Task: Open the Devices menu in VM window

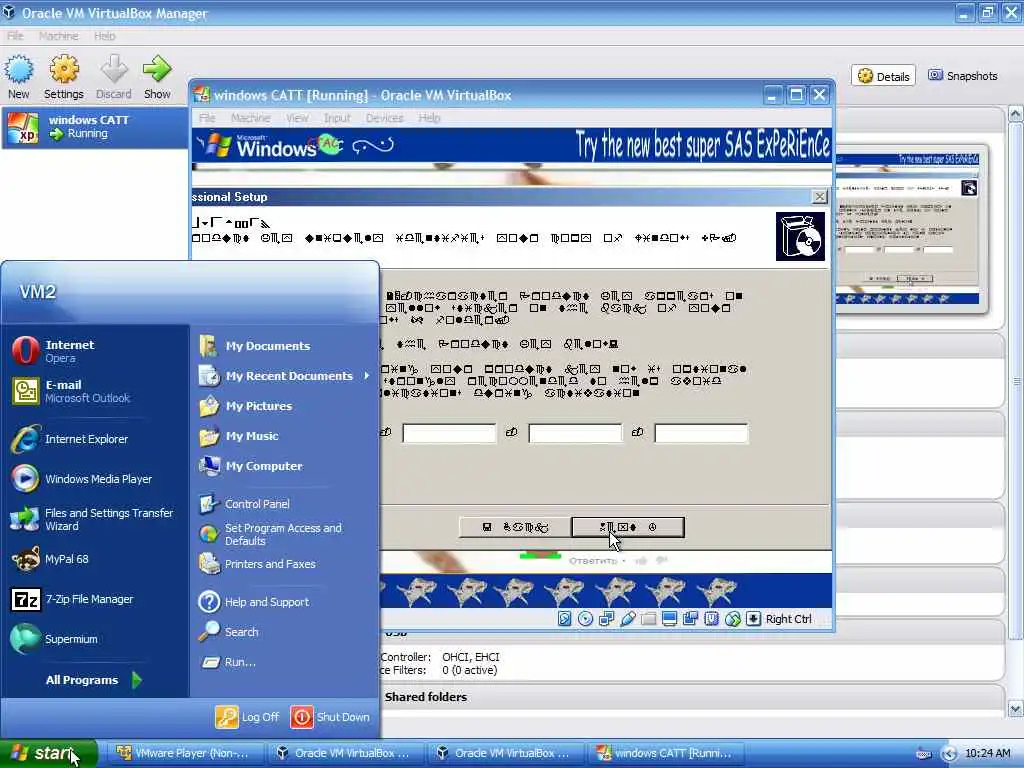Action: pyautogui.click(x=384, y=118)
